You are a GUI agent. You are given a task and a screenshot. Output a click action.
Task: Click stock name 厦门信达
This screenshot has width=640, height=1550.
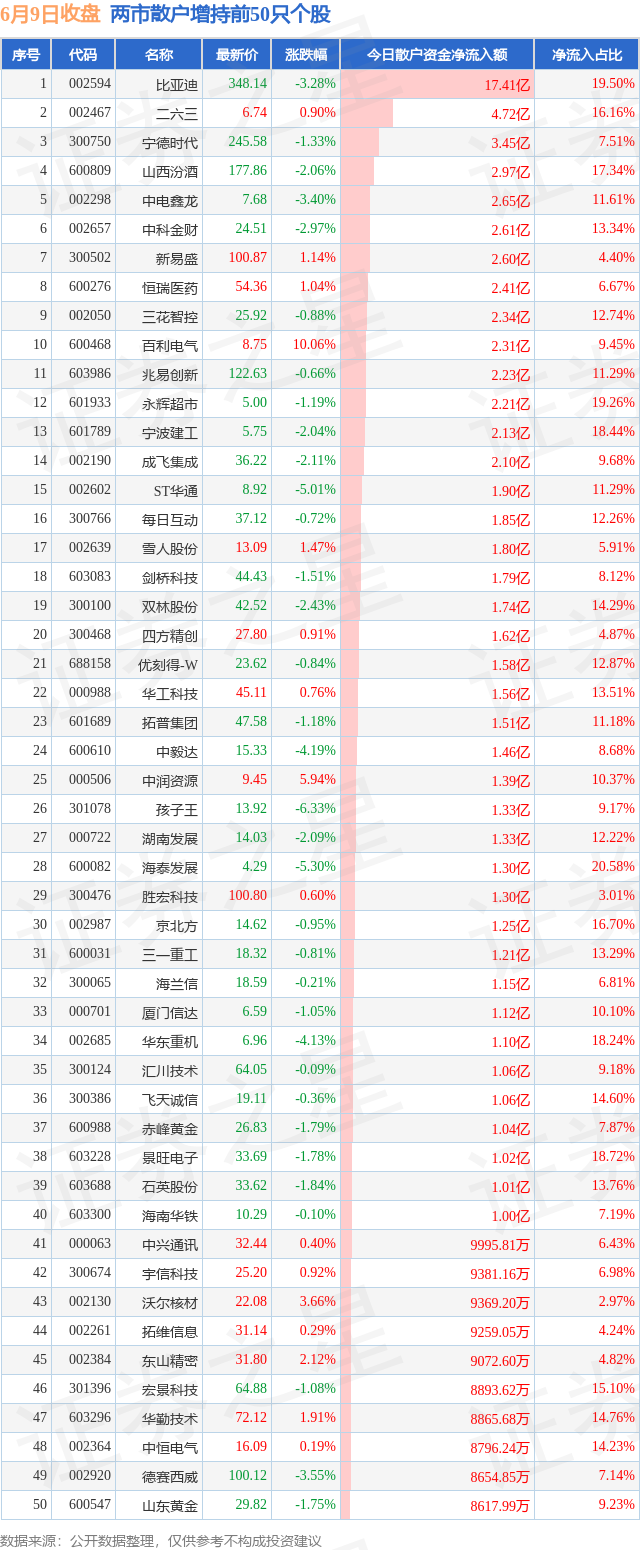[170, 1013]
